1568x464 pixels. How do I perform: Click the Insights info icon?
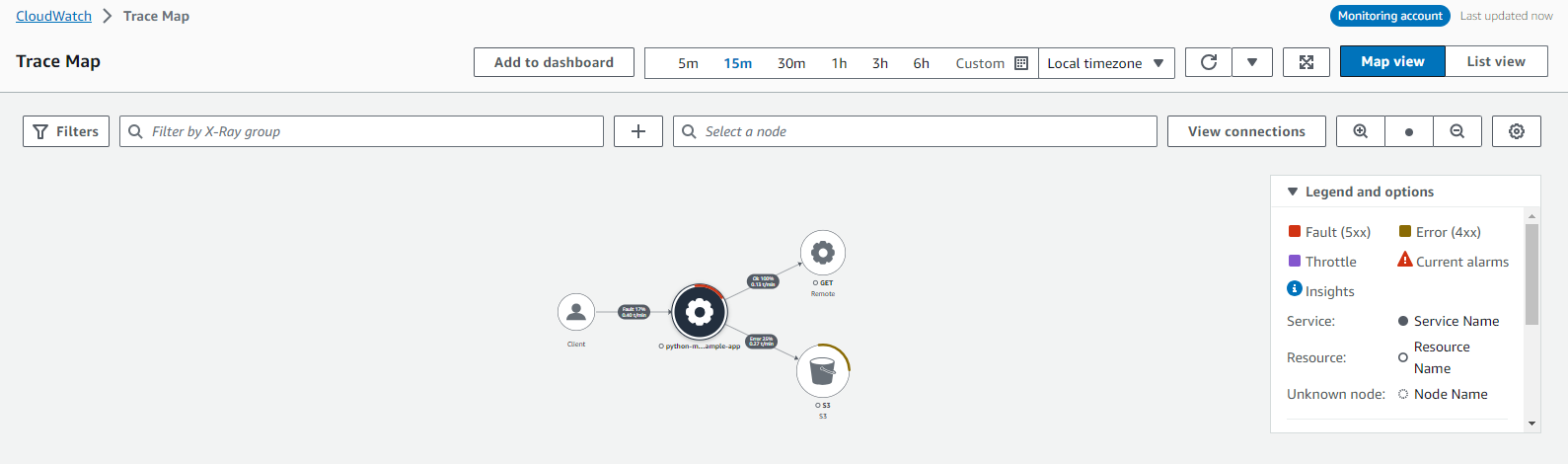1295,288
